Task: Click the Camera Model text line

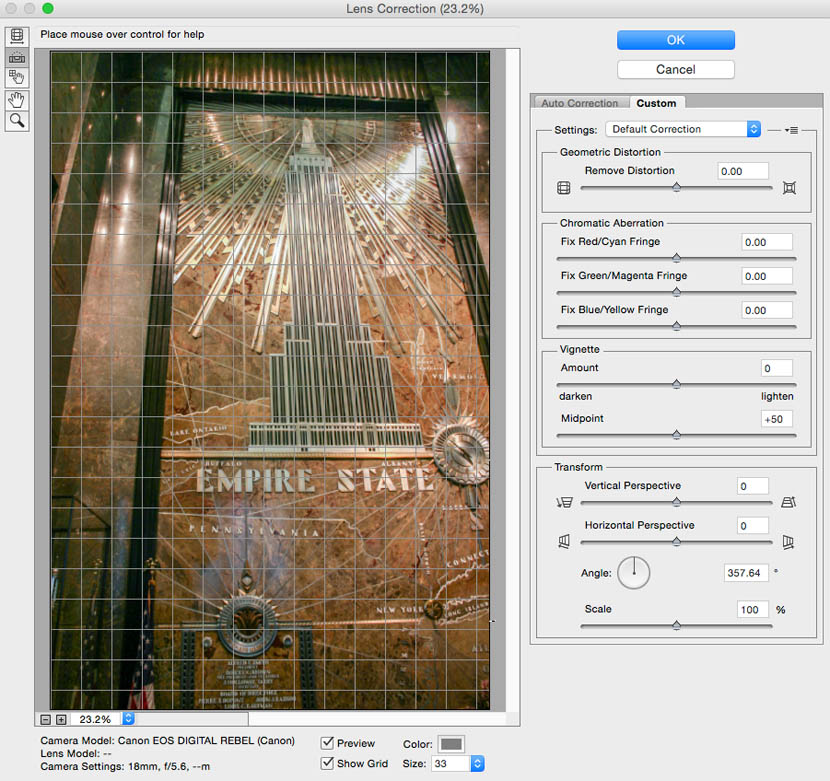Action: 167,741
